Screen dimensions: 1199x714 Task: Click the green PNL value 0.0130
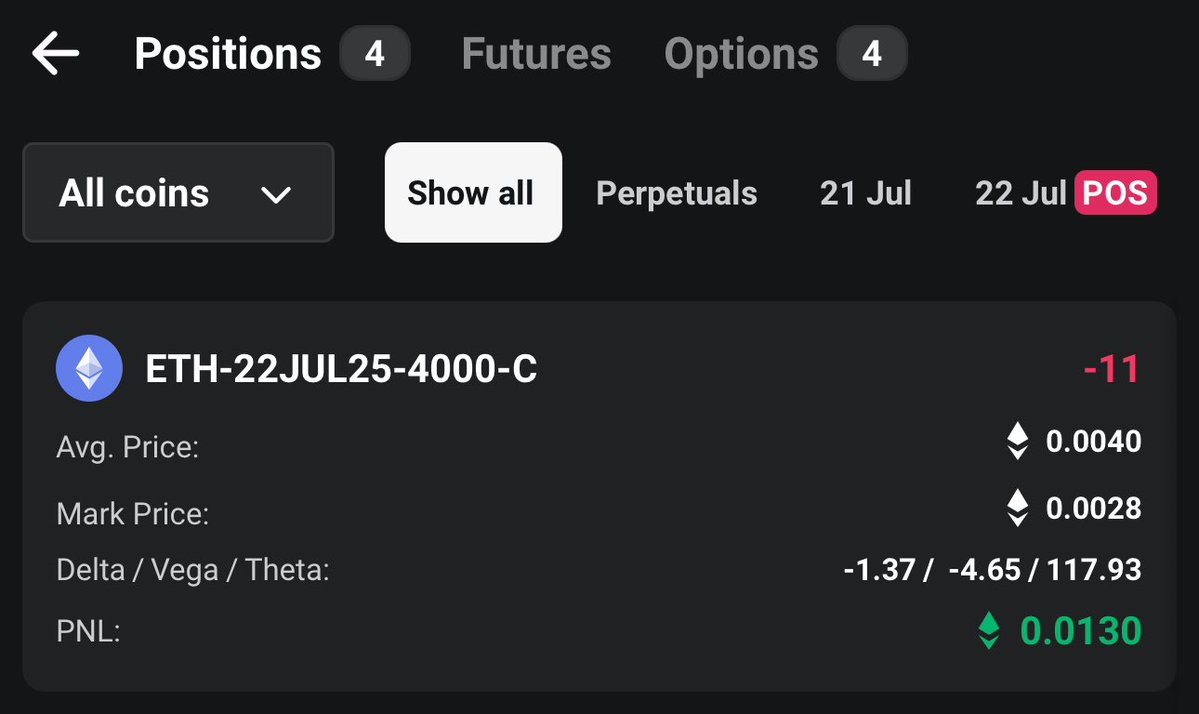(1080, 631)
